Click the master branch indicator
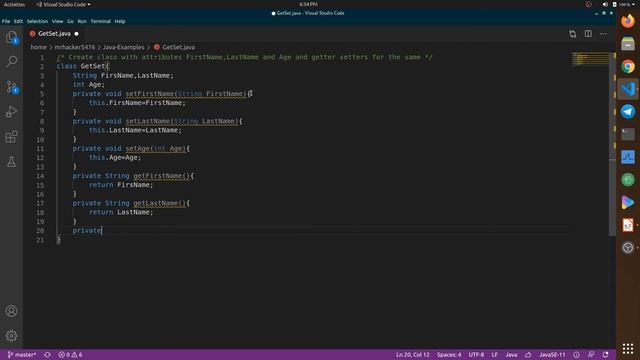This screenshot has height=360, width=640. 22,355
